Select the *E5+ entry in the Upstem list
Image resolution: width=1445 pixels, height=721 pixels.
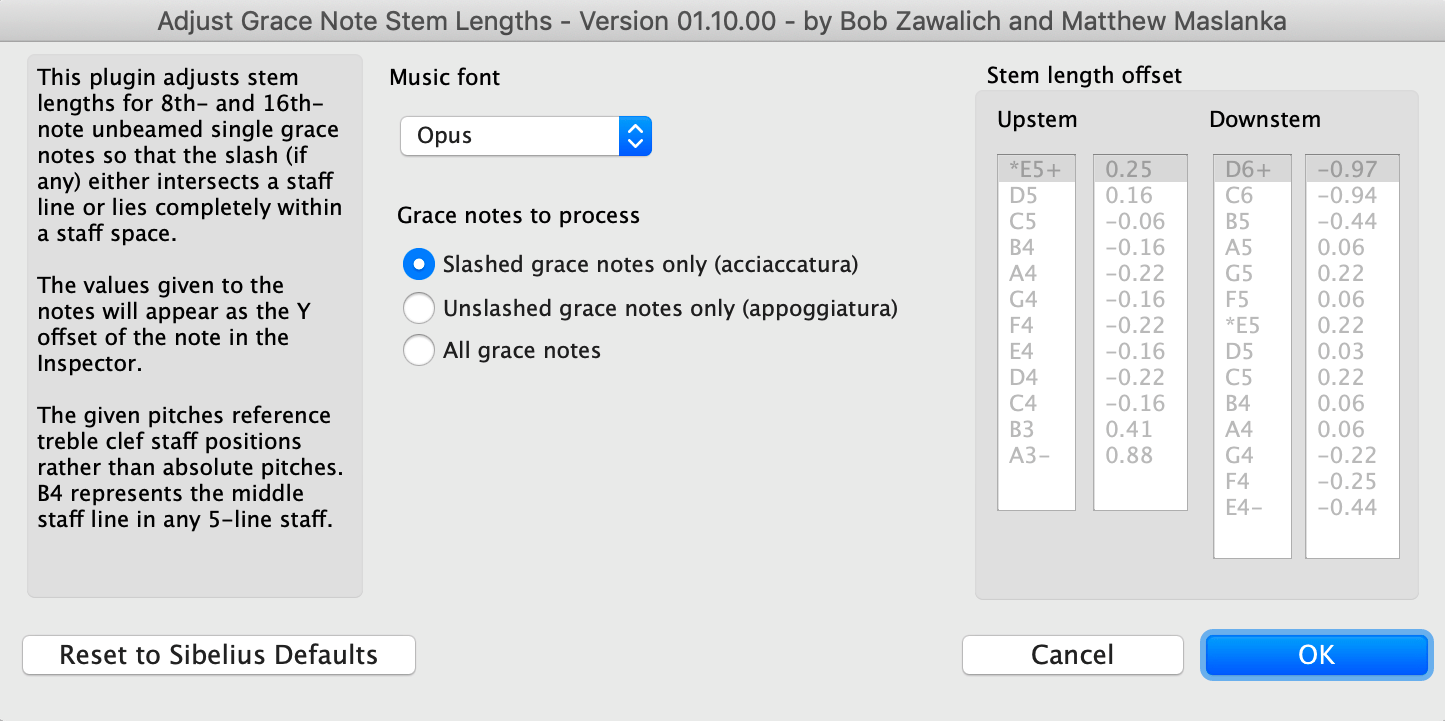coord(1036,169)
